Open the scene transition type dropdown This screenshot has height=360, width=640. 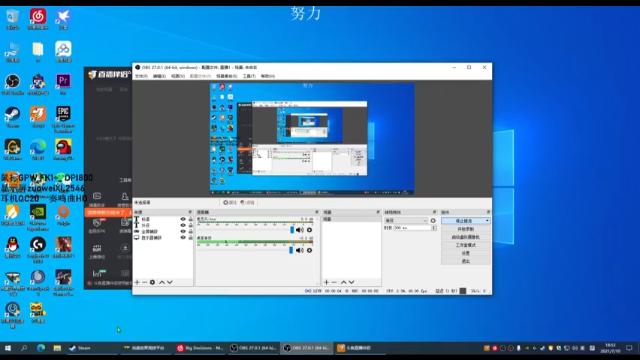(x=406, y=220)
